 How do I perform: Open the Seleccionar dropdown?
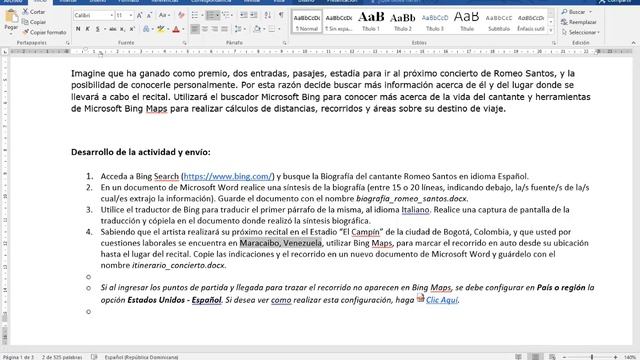pyautogui.click(x=580, y=32)
